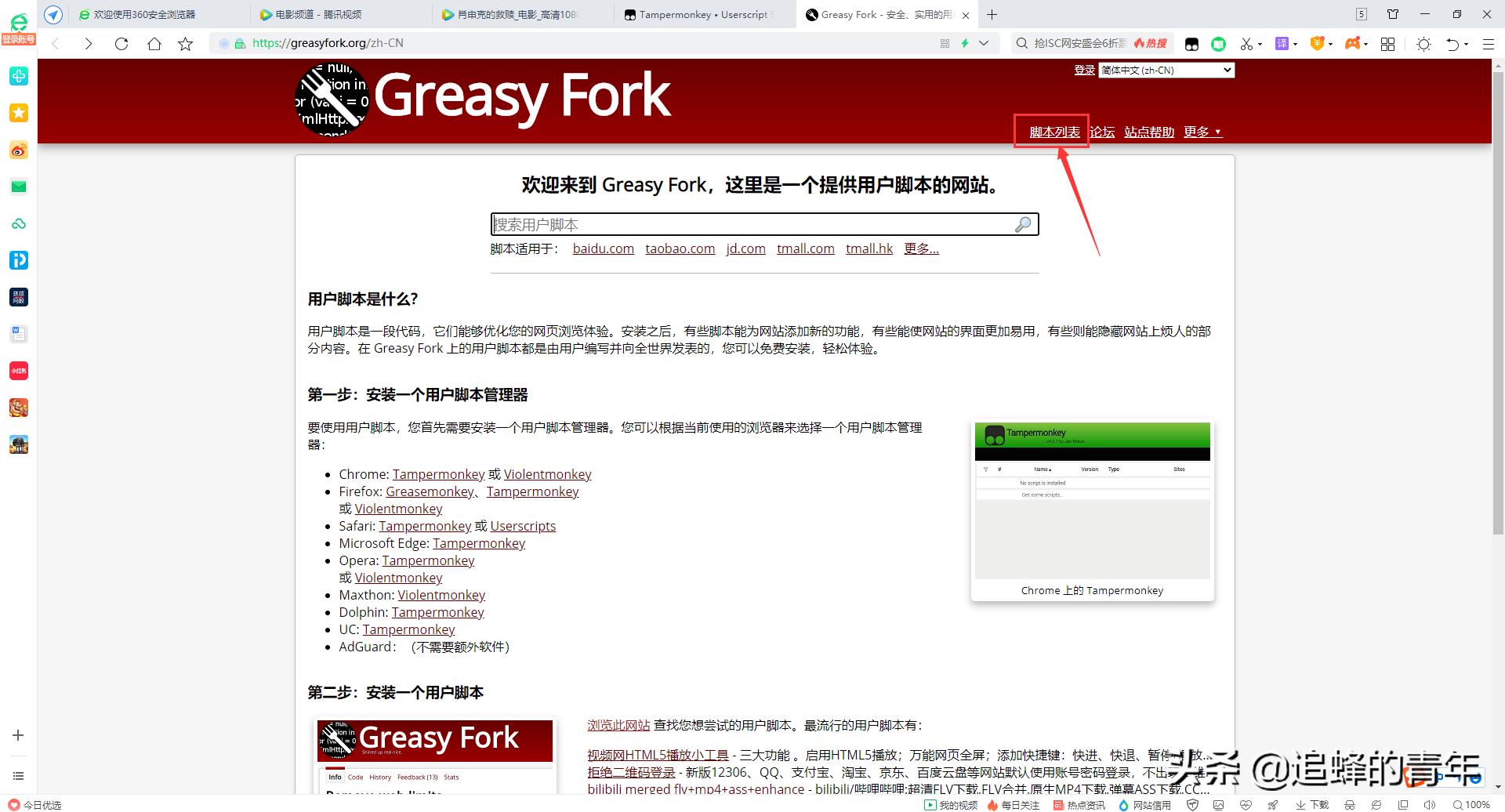Viewport: 1505px width, 812px height.
Task: Add a new sidebar app
Action: click(x=18, y=735)
